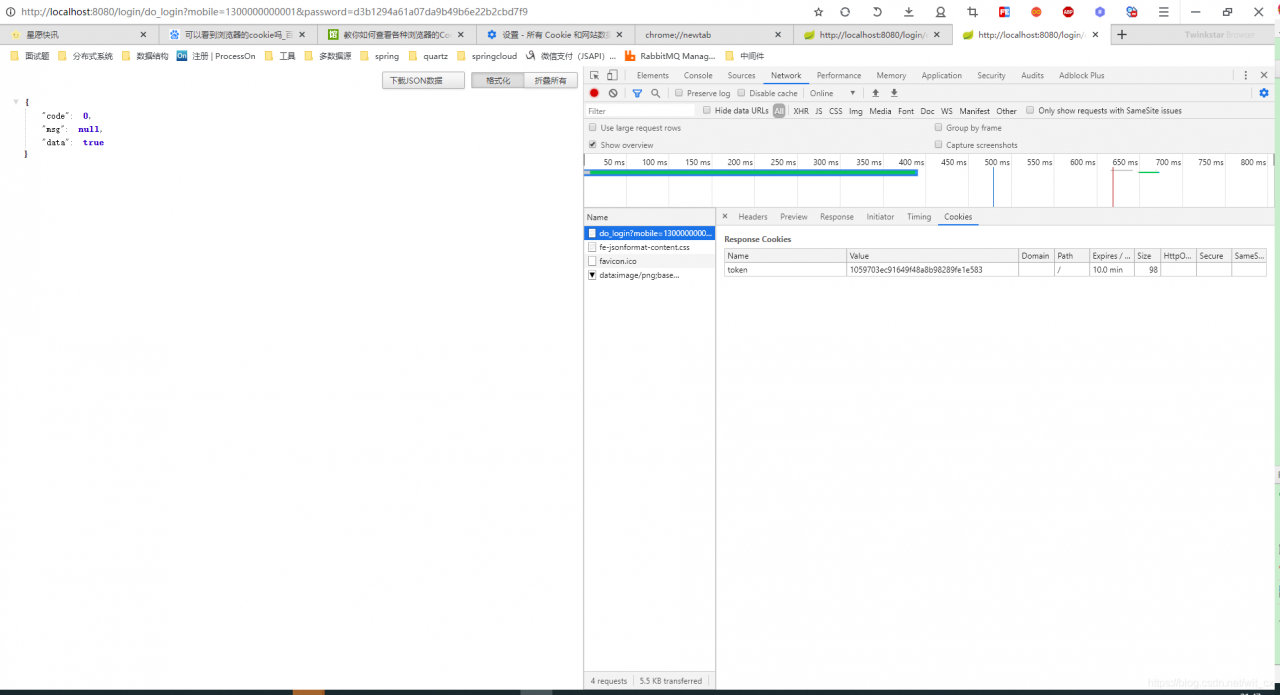
Task: Open the quartz bookmarks folder
Action: coord(428,56)
